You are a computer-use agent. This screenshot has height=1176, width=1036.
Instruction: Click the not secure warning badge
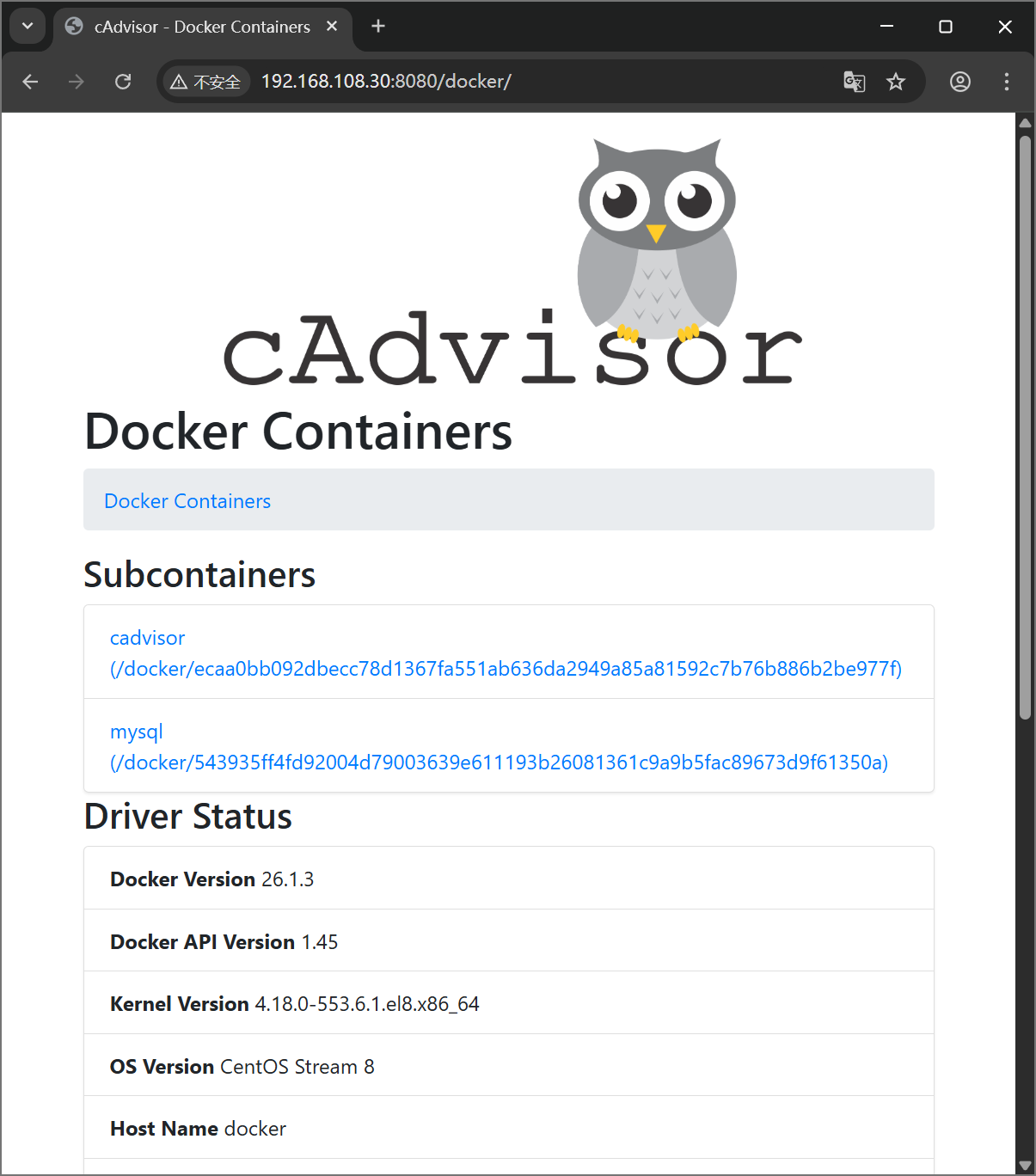(205, 82)
